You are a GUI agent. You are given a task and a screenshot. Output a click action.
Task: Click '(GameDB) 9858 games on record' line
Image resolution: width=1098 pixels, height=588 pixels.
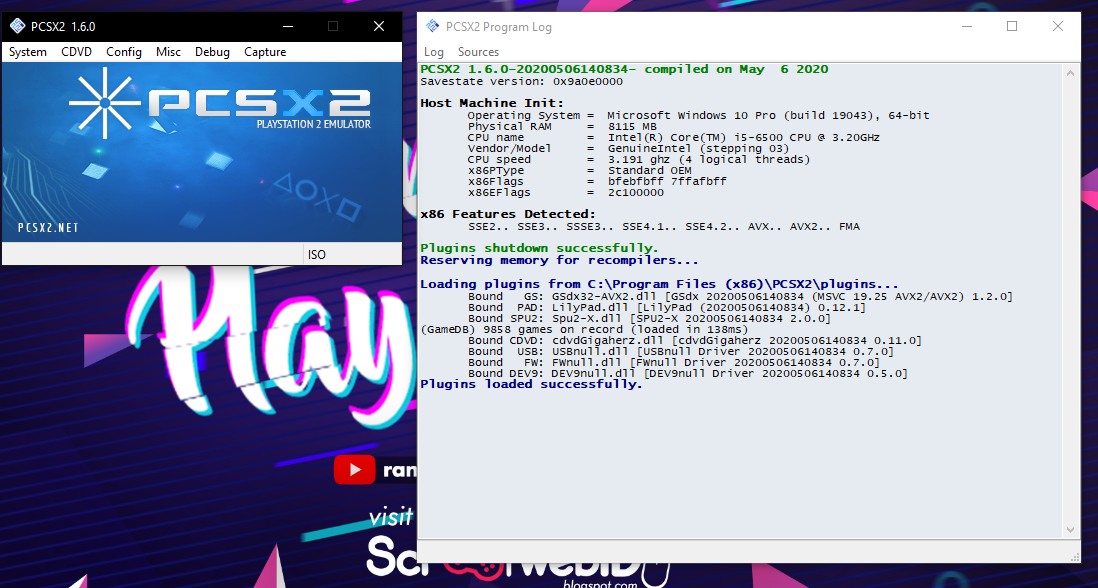(585, 329)
